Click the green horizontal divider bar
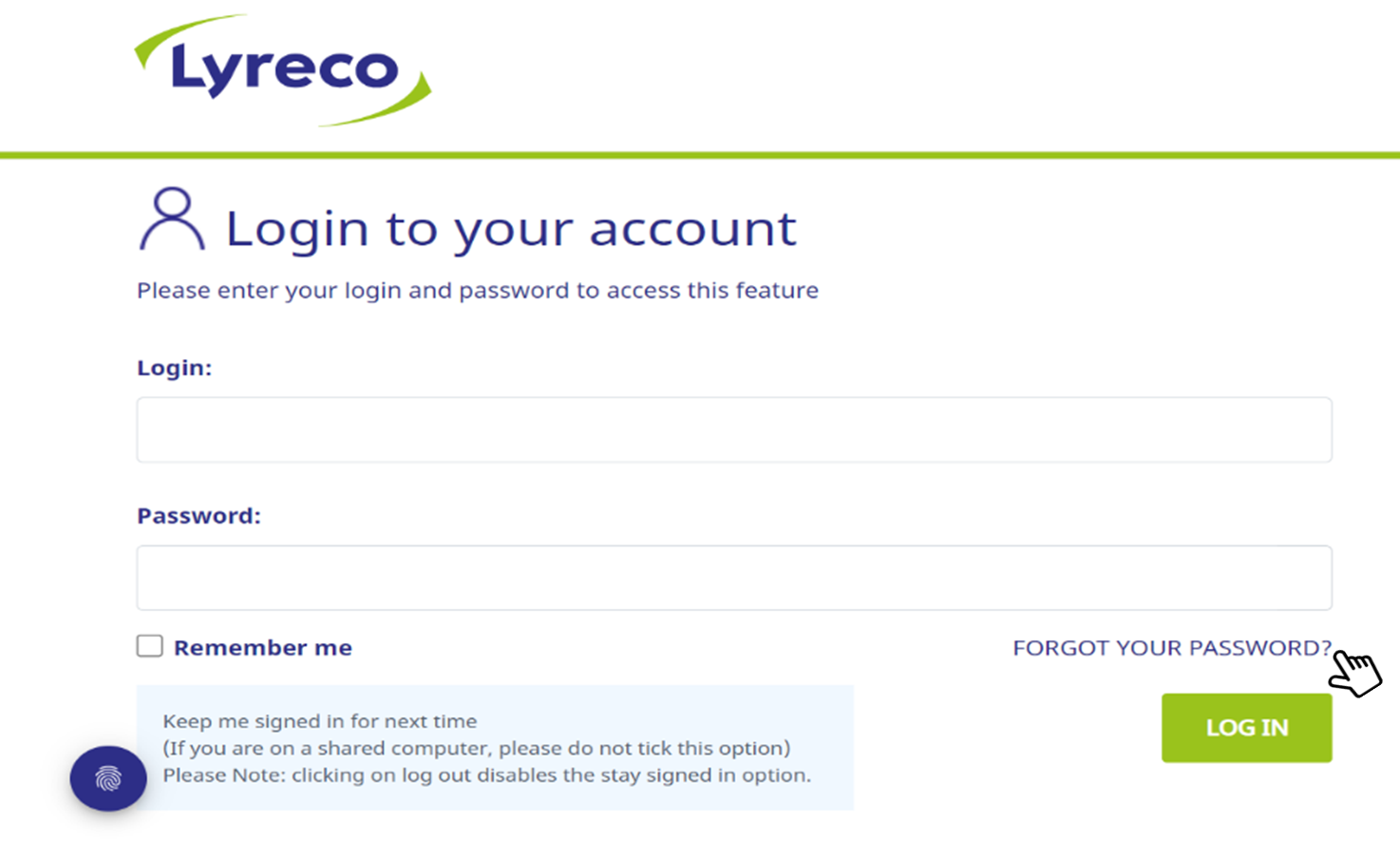Image resolution: width=1400 pixels, height=859 pixels. [700, 155]
